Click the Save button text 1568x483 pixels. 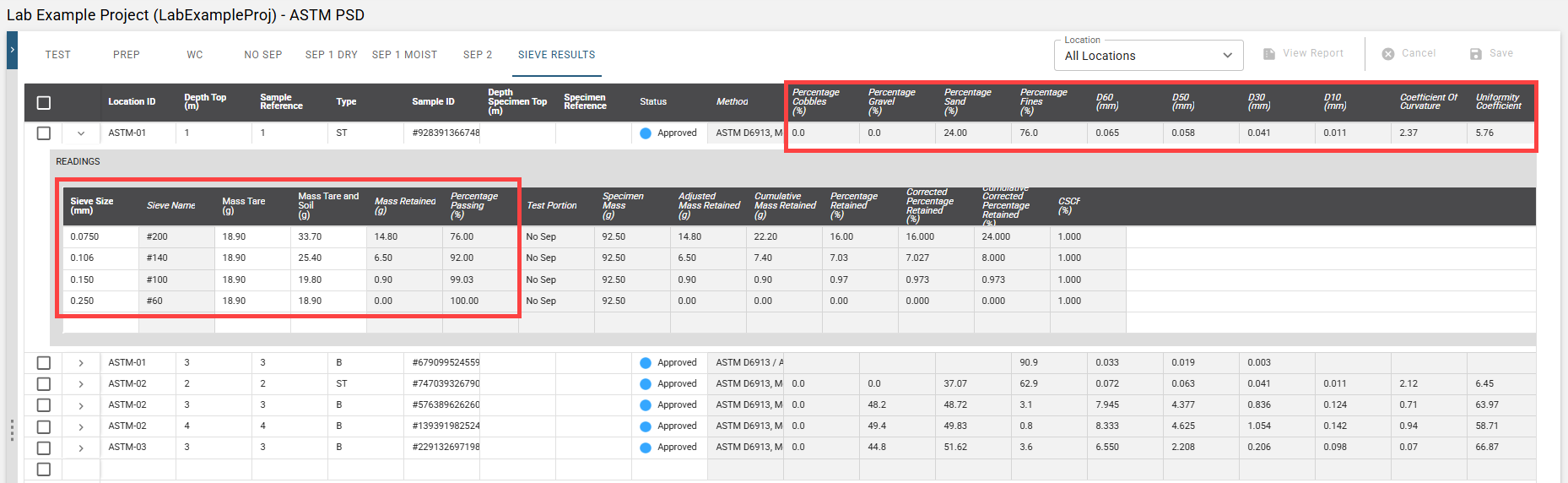point(1500,53)
